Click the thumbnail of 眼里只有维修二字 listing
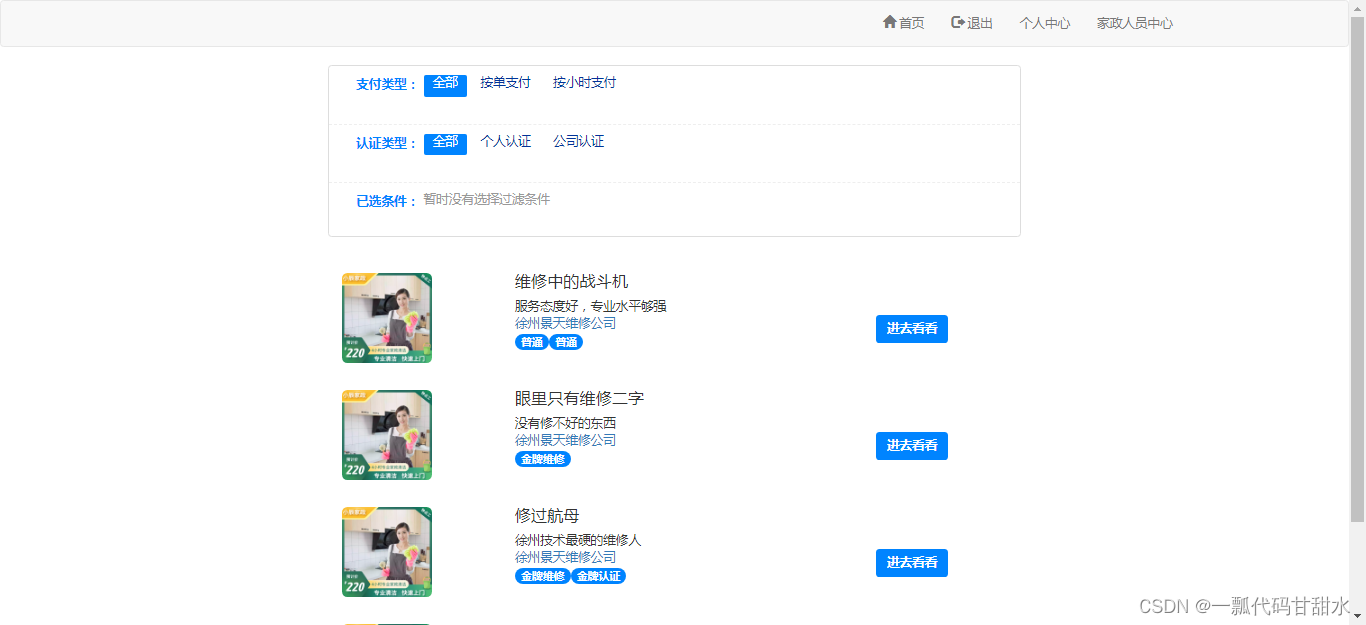The height and width of the screenshot is (625, 1366). 387,434
